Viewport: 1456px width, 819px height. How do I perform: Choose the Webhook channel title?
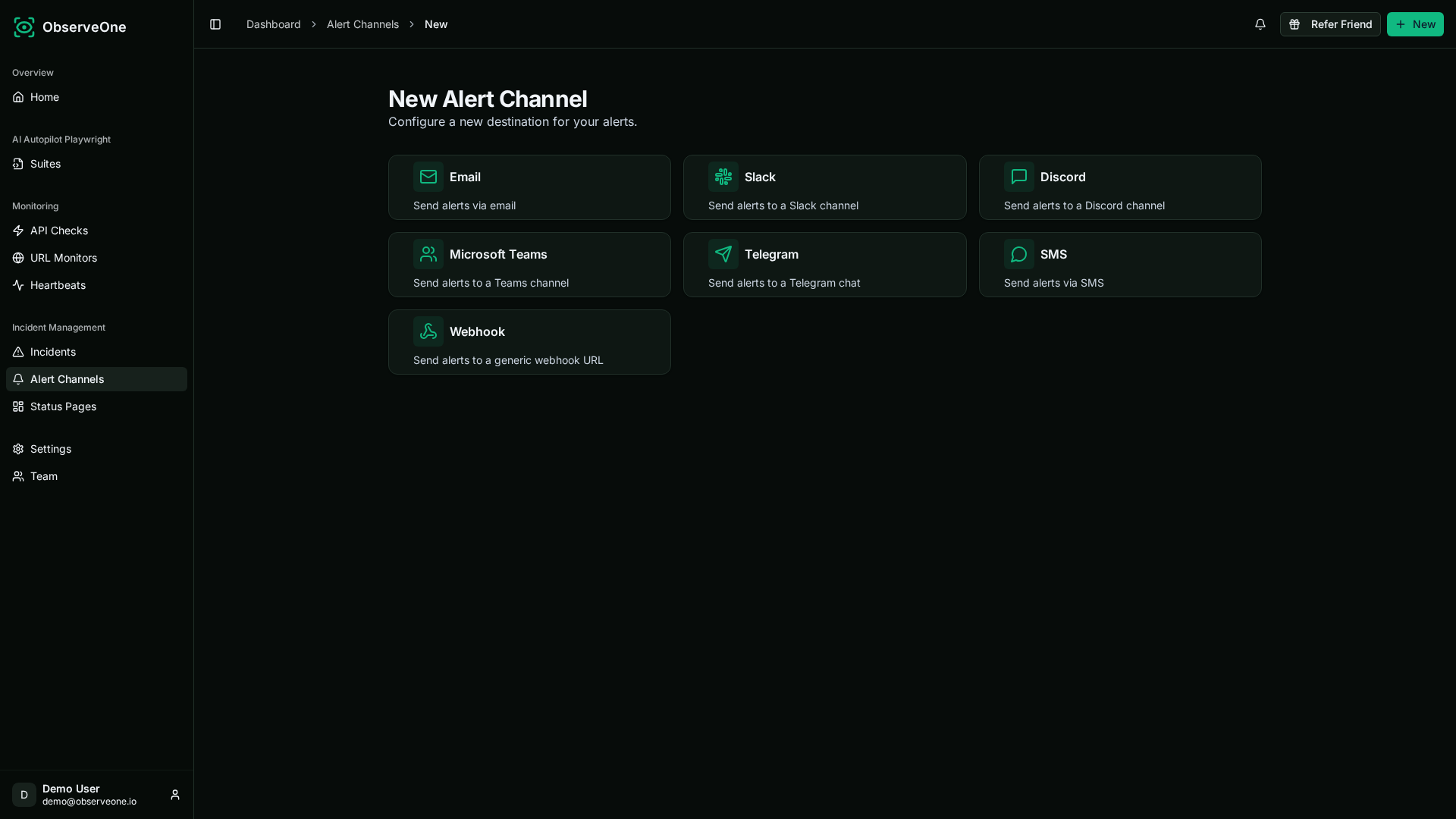[477, 331]
